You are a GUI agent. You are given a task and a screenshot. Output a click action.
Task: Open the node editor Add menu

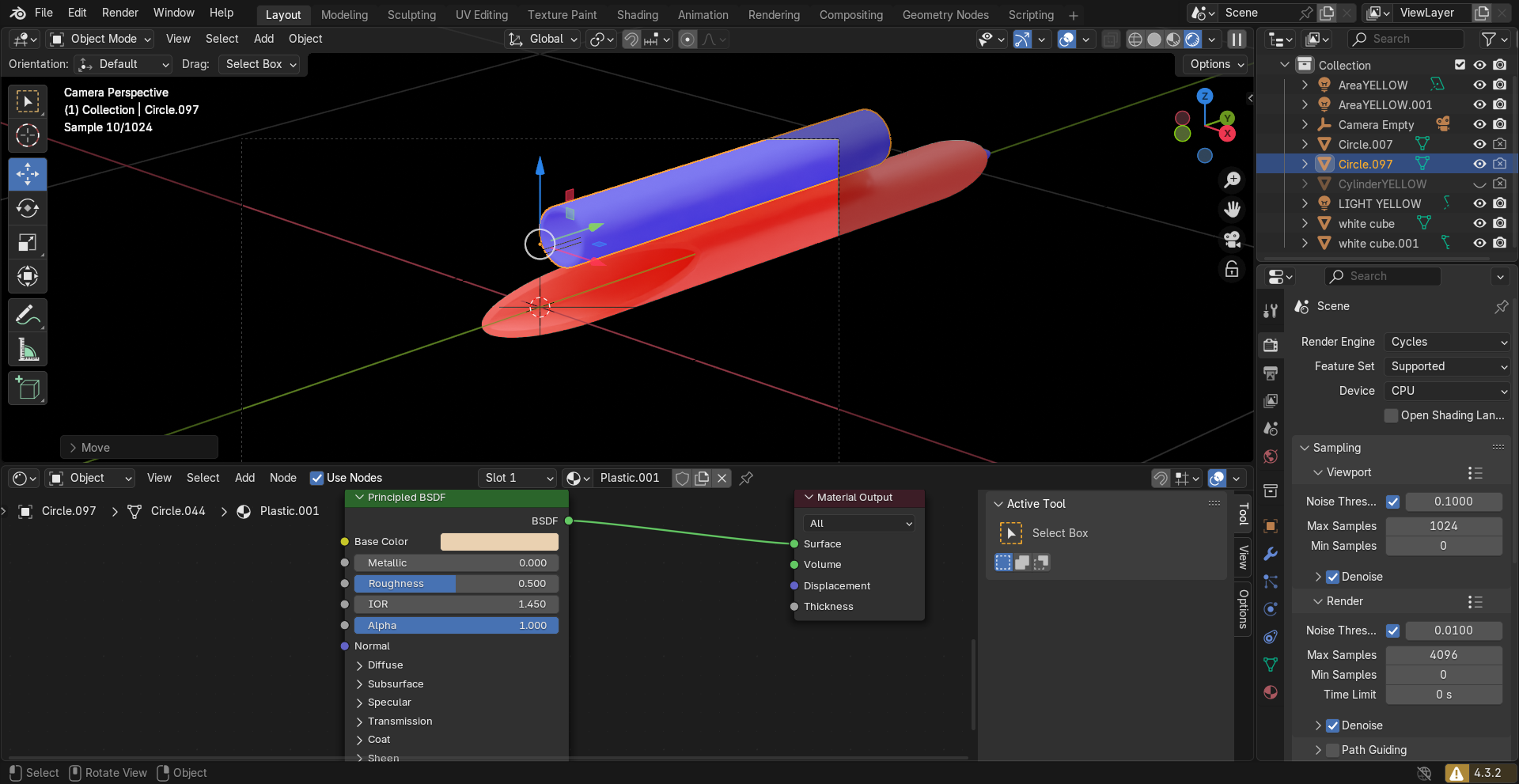(x=244, y=478)
